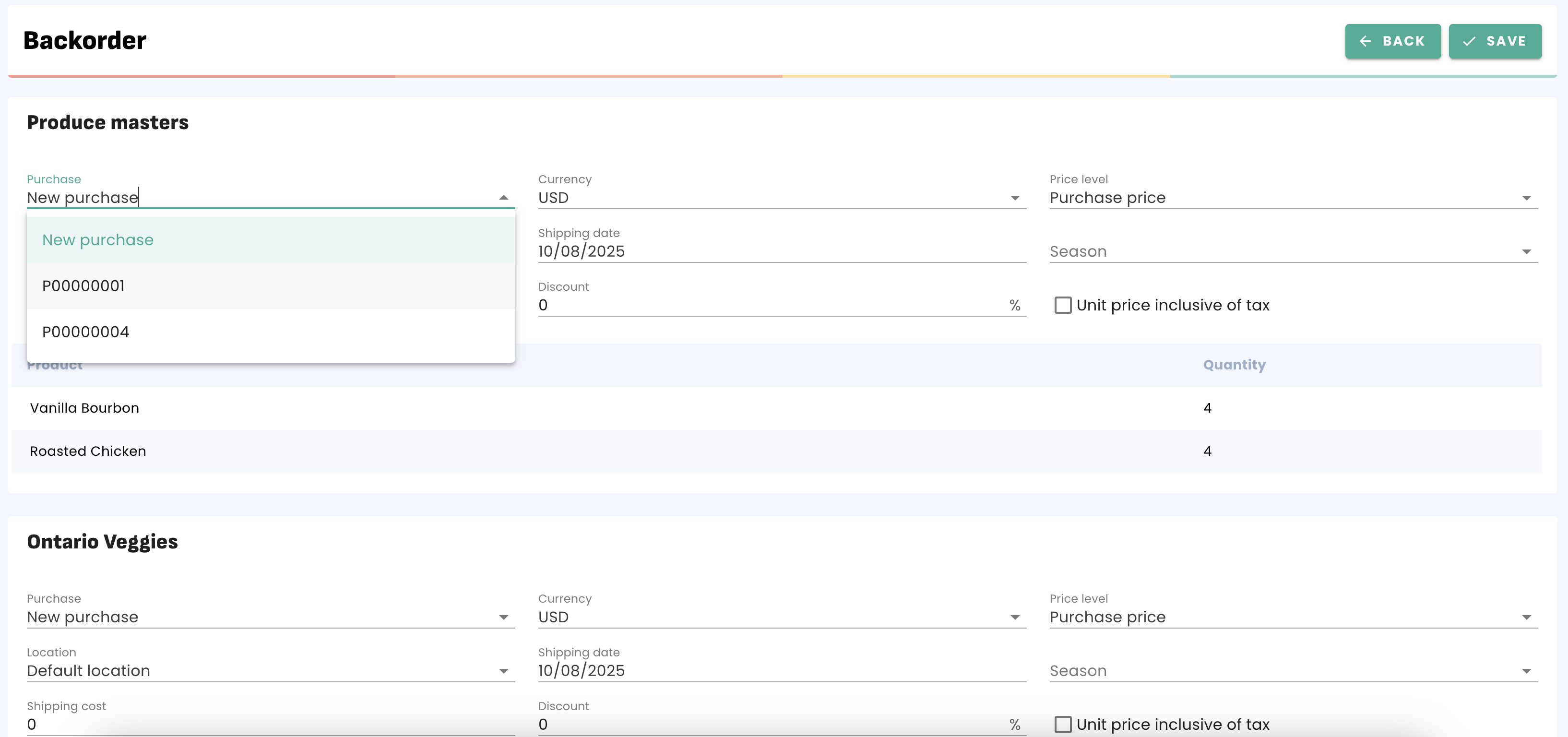Open Produce masters Currency dropdown arrow
1568x737 pixels.
(x=1015, y=198)
